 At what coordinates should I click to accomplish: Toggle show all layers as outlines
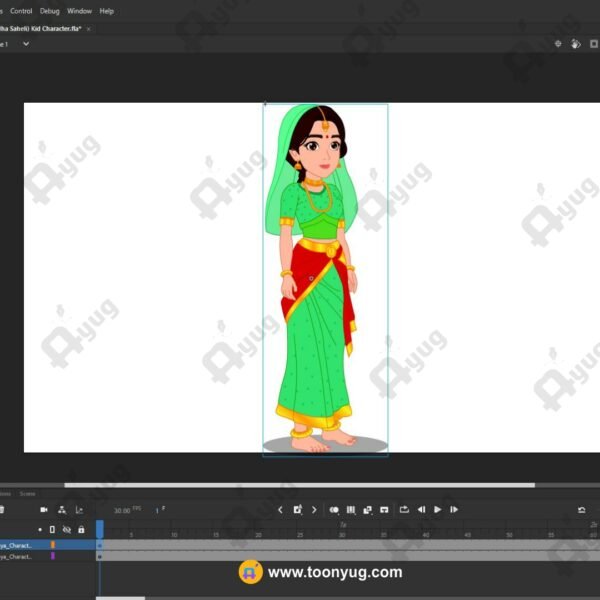[x=52, y=530]
